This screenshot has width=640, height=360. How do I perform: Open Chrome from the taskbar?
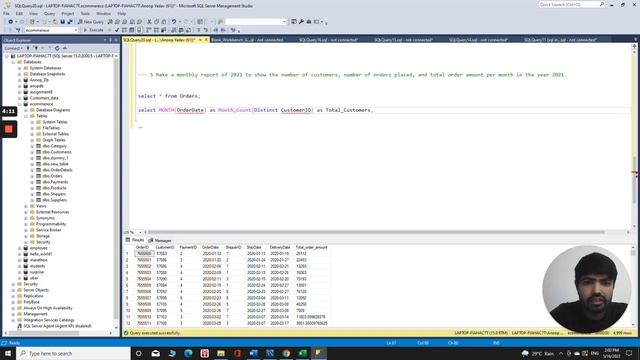point(286,353)
